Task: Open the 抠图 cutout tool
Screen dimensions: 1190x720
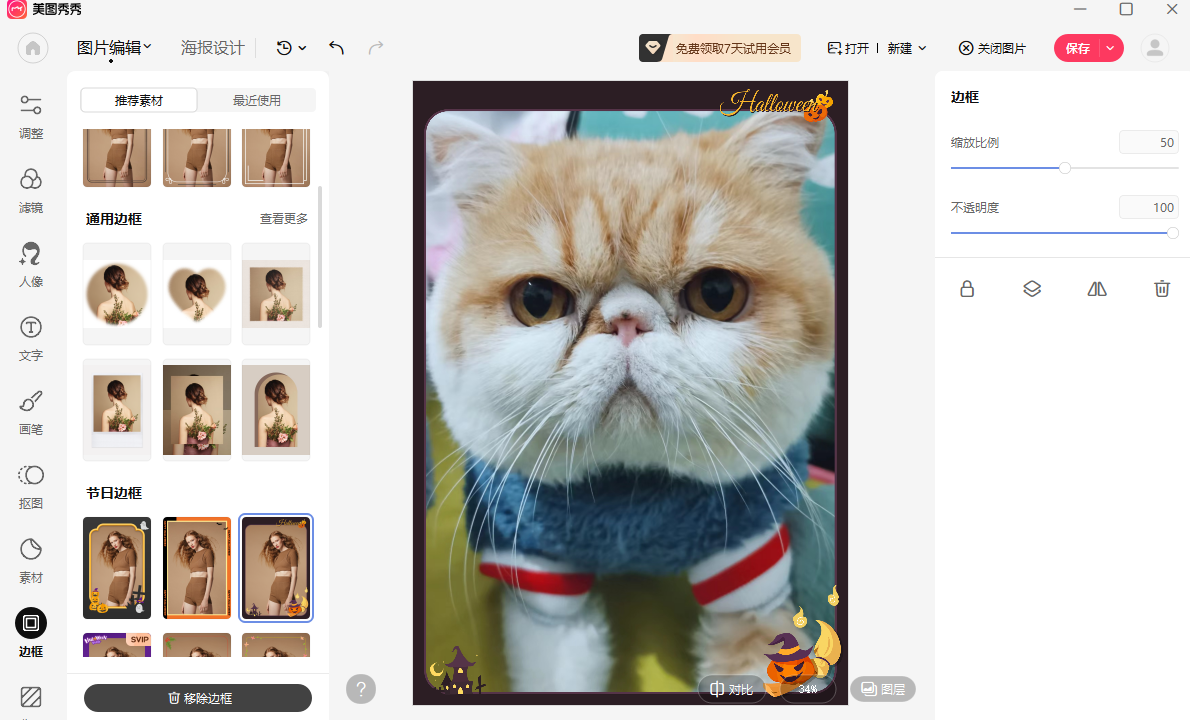Action: point(31,486)
